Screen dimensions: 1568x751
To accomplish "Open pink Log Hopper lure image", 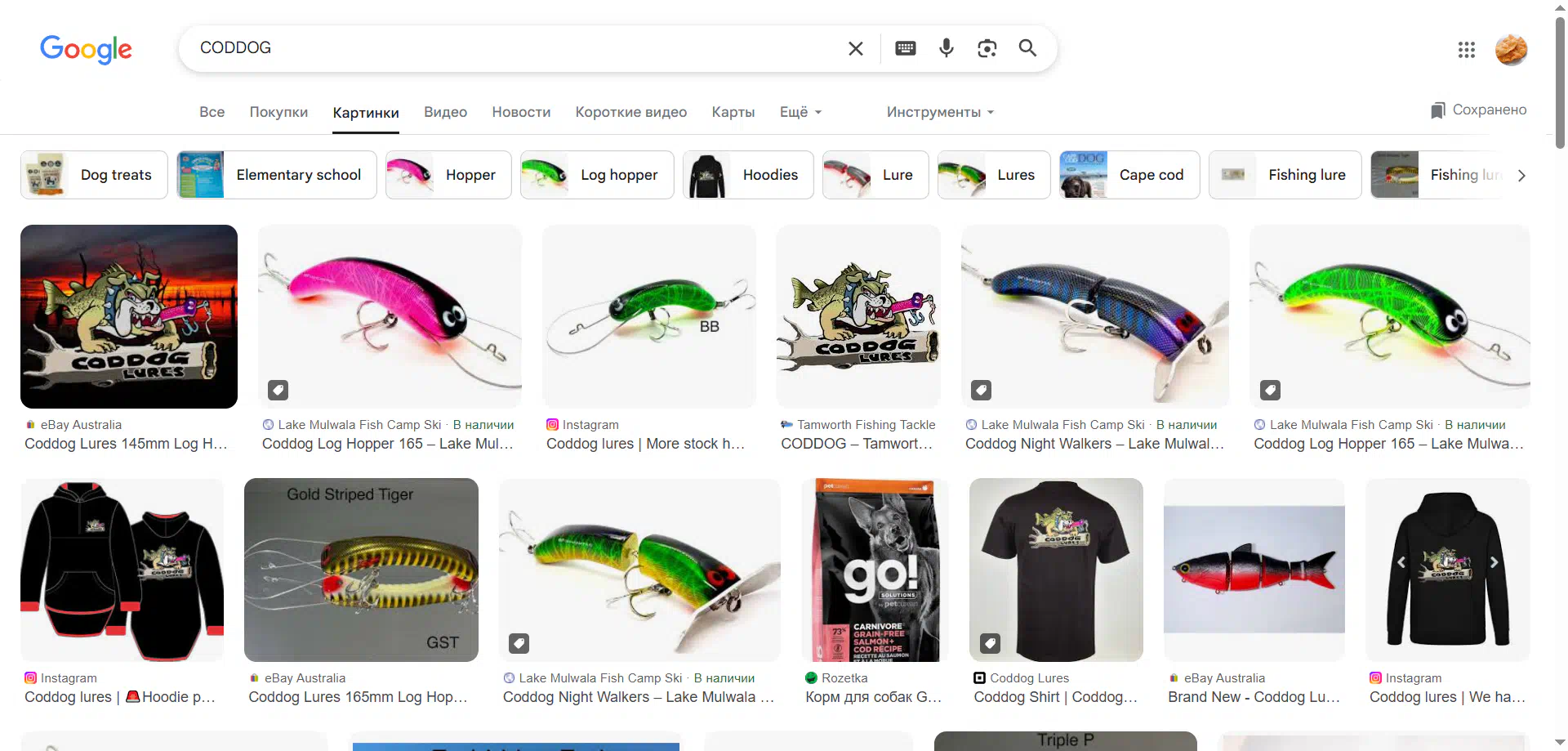I will (390, 316).
